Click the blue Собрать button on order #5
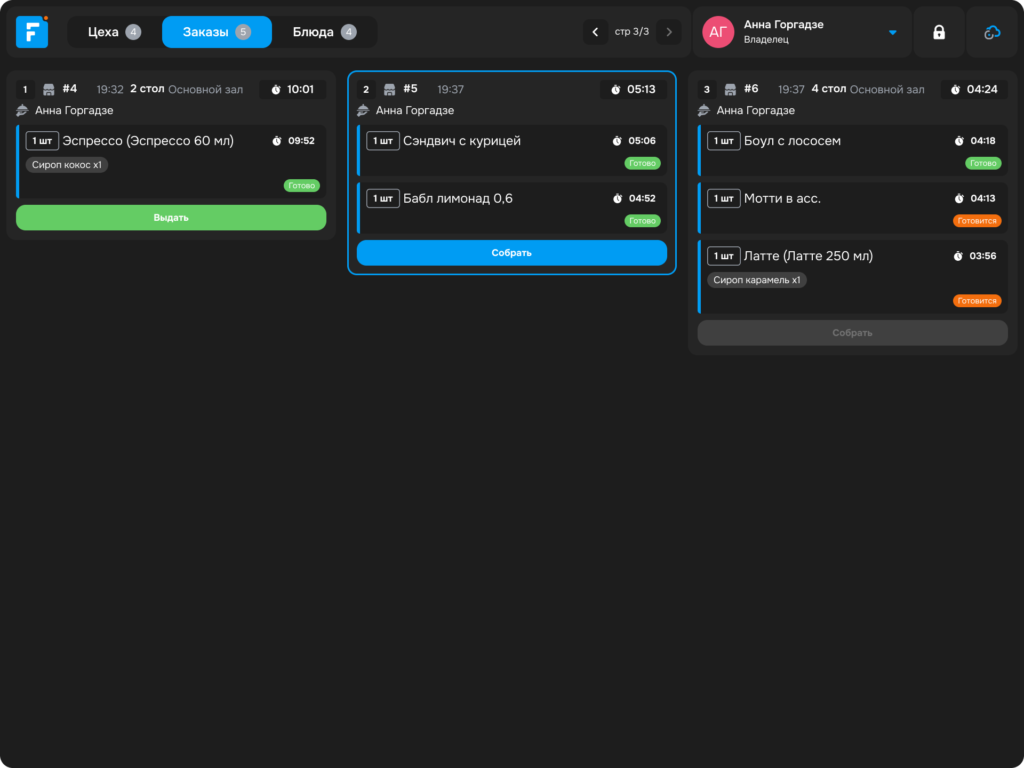1024x768 pixels. [x=511, y=253]
